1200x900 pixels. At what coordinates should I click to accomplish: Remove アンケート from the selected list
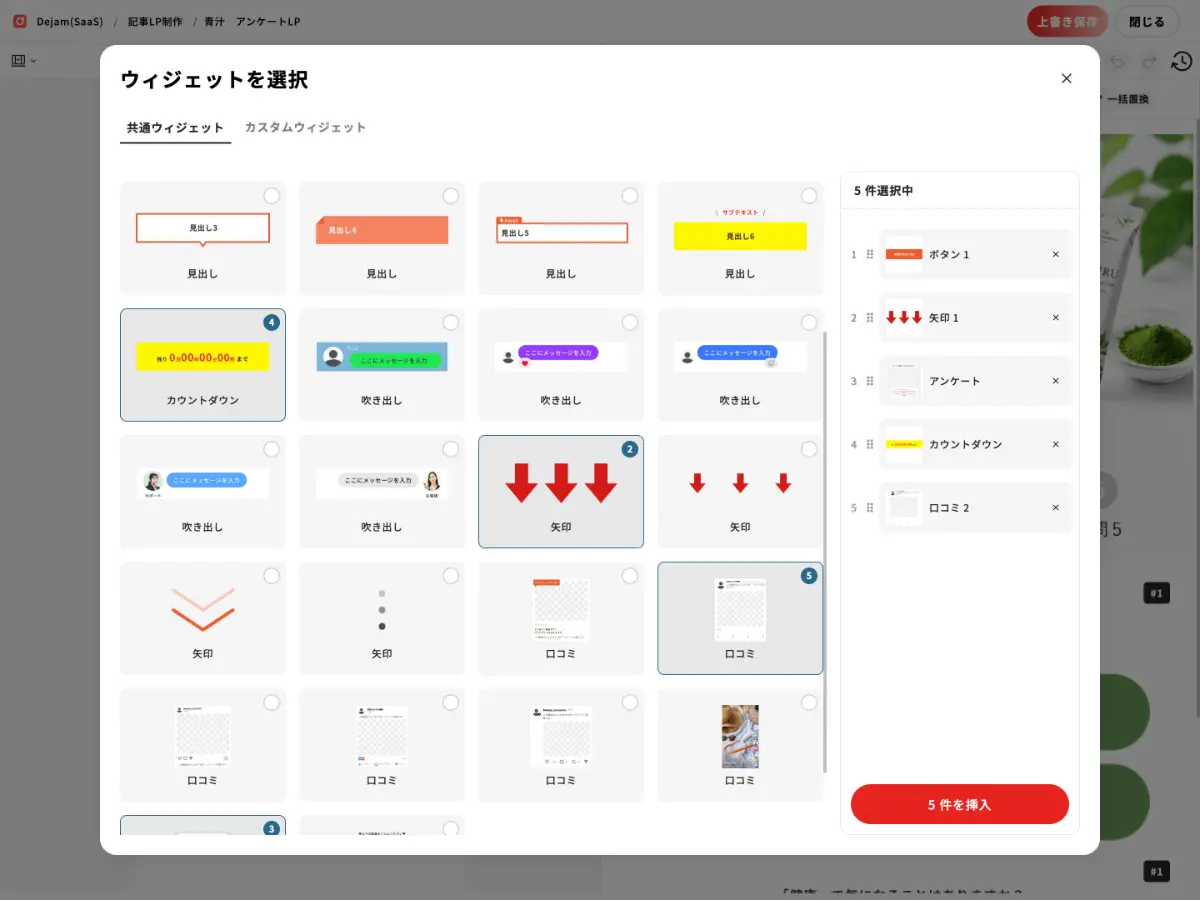pyautogui.click(x=1055, y=381)
